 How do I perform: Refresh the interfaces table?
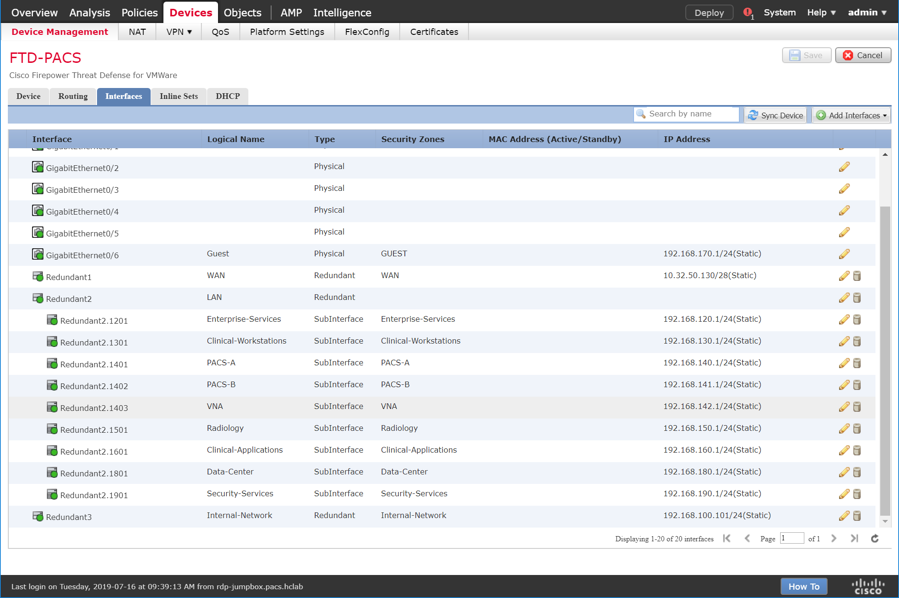click(x=874, y=539)
